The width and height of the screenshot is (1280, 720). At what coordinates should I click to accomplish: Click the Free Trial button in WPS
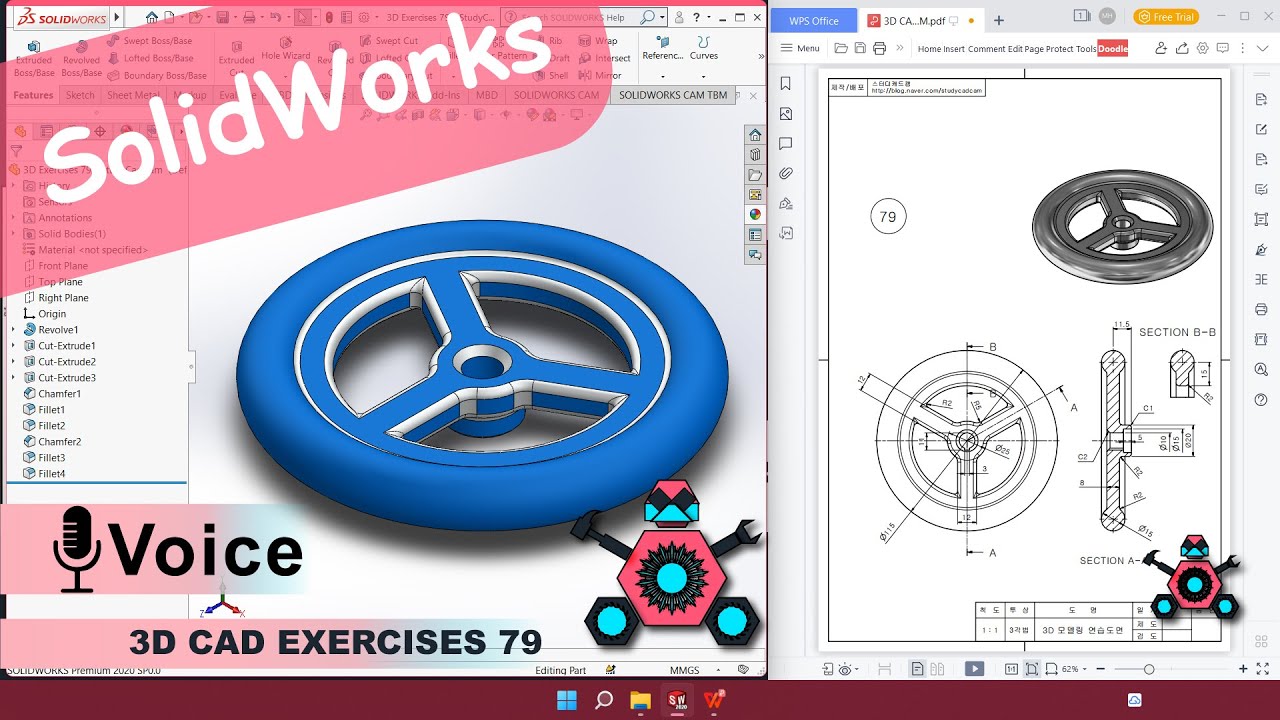click(1166, 17)
